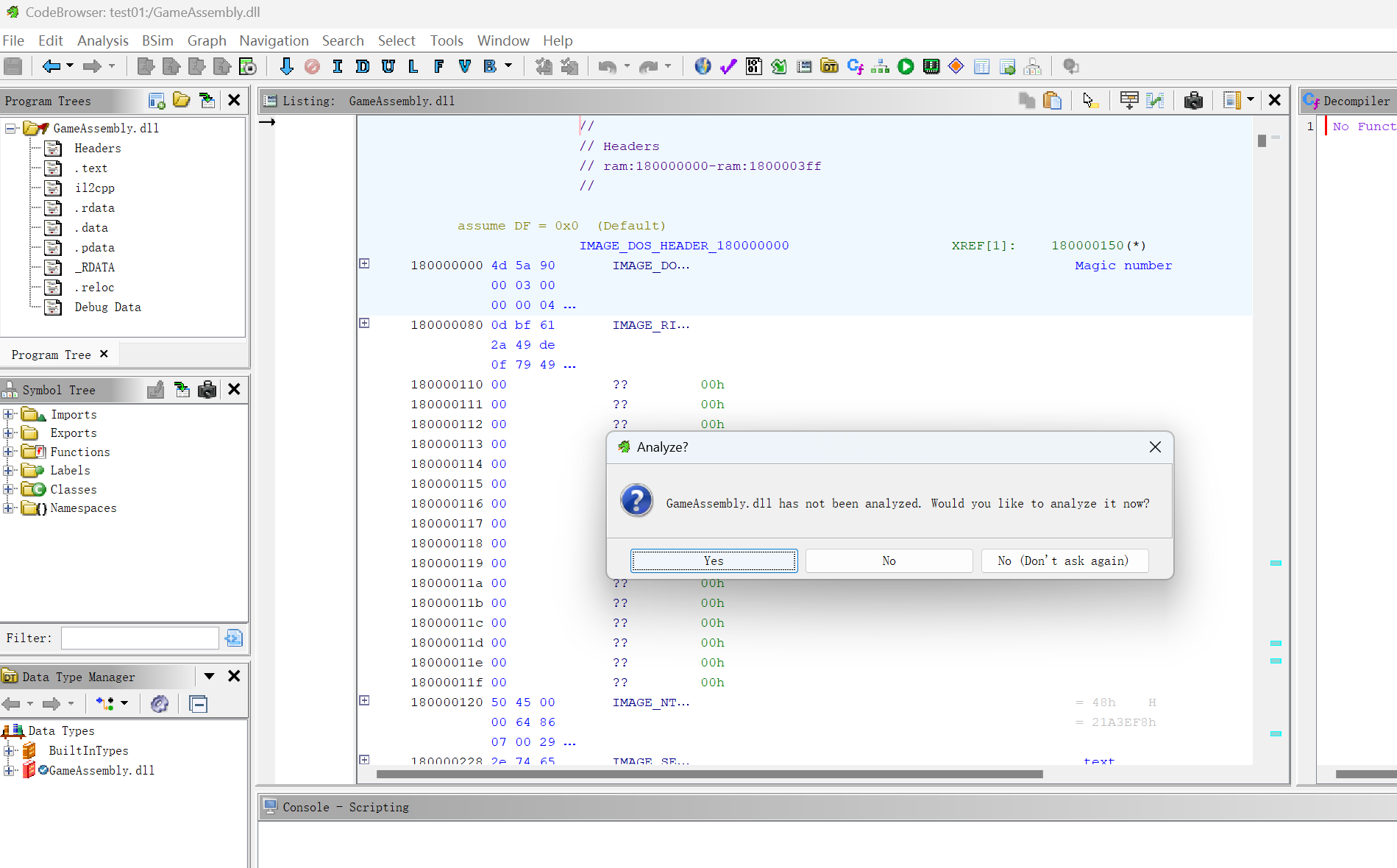1397x868 pixels.
Task: Click the collapse all icon in Data Type Manager
Action: tap(198, 704)
